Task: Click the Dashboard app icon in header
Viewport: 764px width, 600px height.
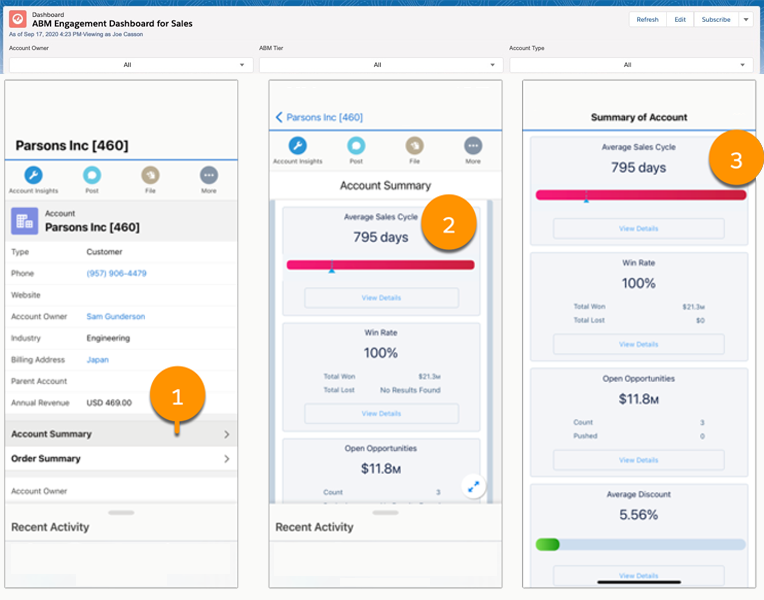Action: point(17,19)
